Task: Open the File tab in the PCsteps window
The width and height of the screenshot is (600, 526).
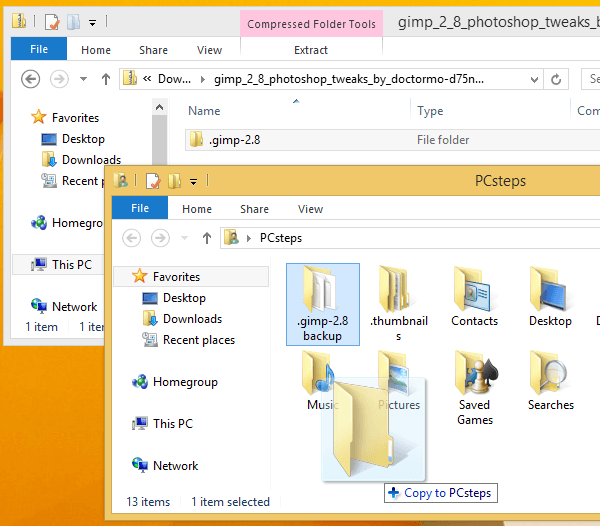Action: (140, 208)
